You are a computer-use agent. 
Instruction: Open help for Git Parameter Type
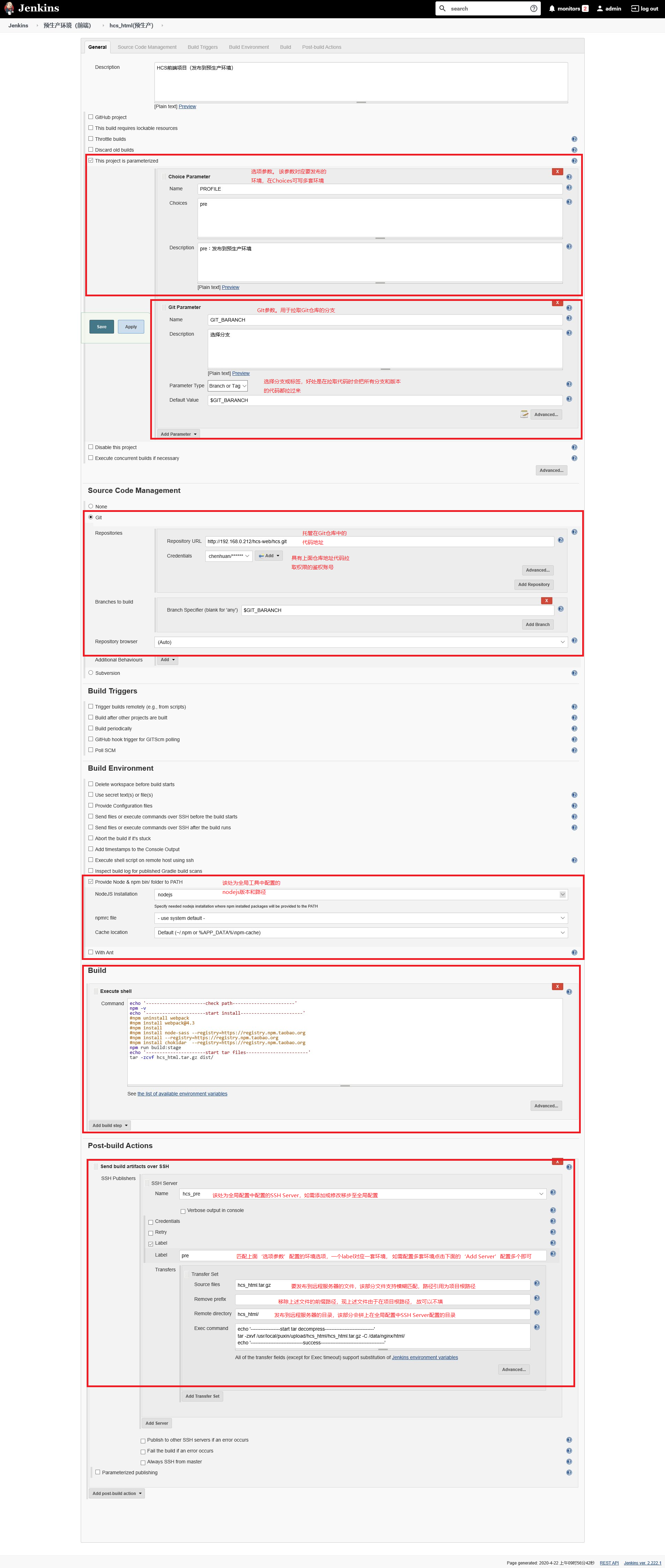point(569,384)
